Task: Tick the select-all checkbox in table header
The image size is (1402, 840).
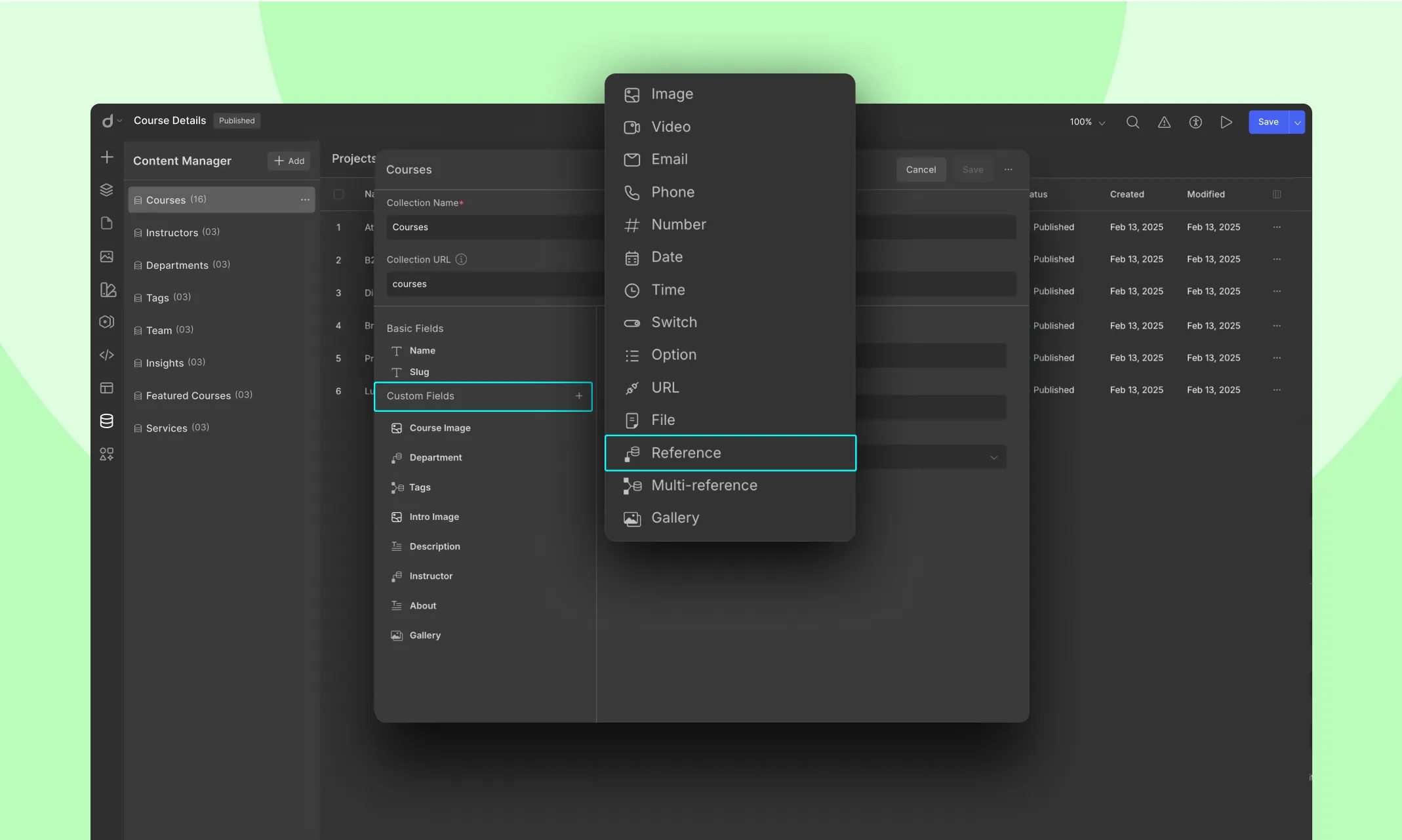Action: pyautogui.click(x=338, y=194)
